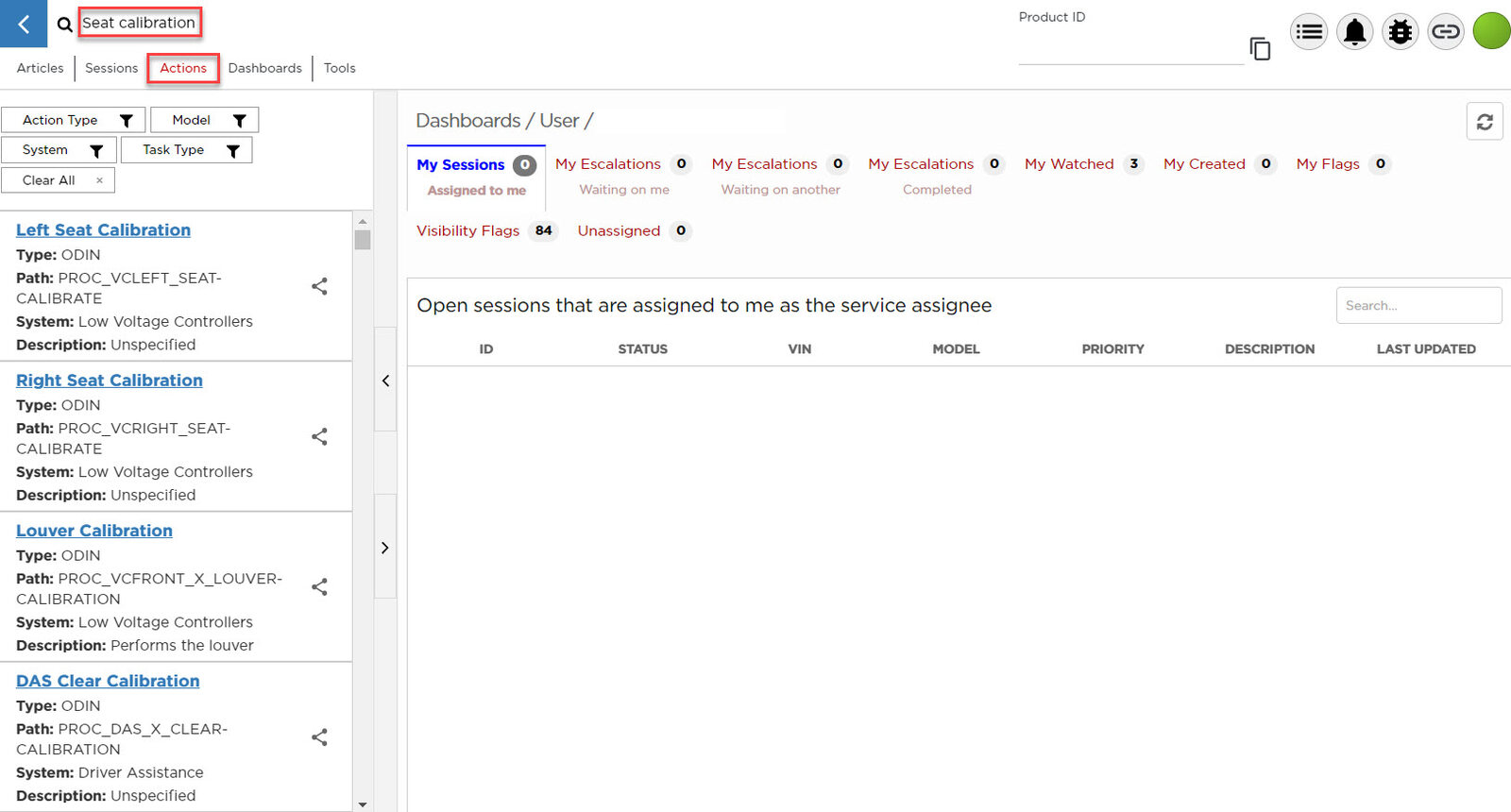This screenshot has width=1511, height=812.
Task: Click the bug report icon
Action: coord(1400,32)
